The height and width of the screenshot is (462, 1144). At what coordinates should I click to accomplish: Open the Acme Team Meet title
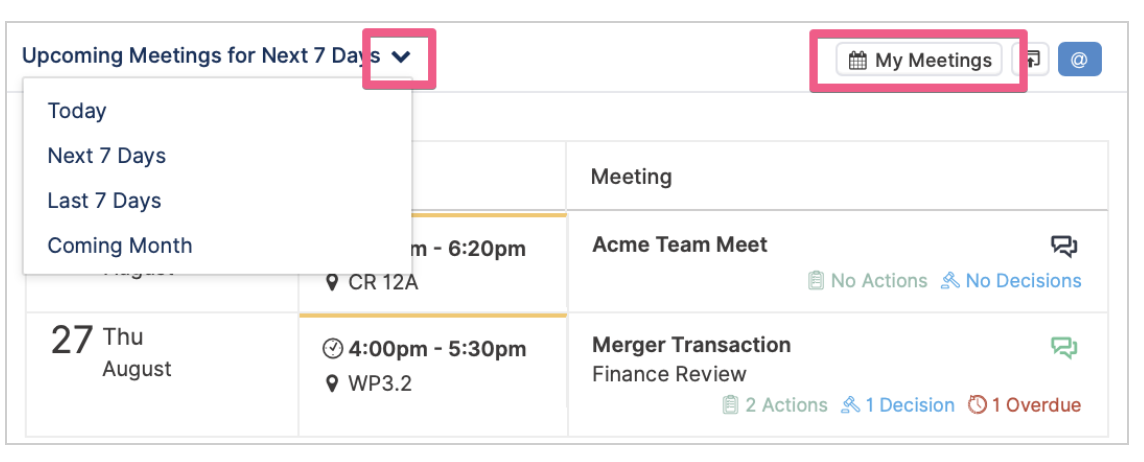point(679,245)
